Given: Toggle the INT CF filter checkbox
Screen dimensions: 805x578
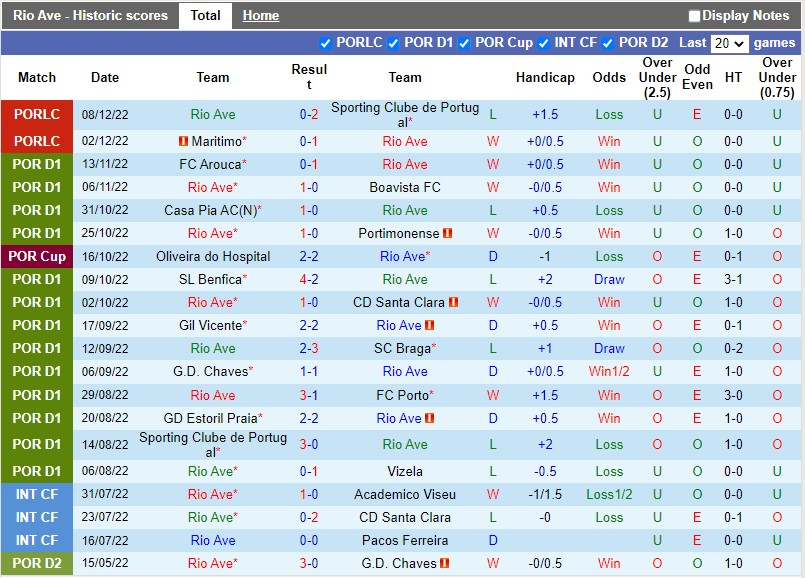Looking at the screenshot, I should [x=544, y=44].
